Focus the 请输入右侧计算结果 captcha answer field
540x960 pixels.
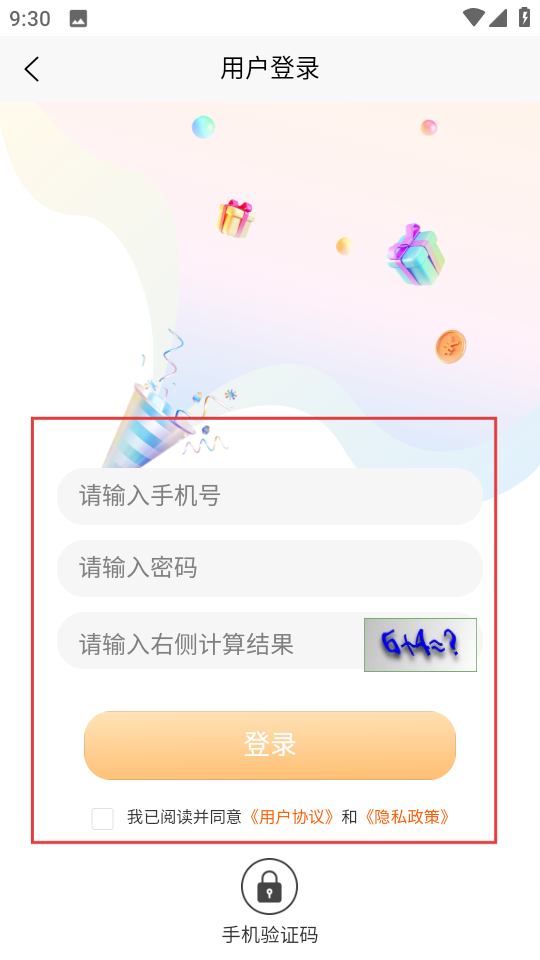point(210,644)
